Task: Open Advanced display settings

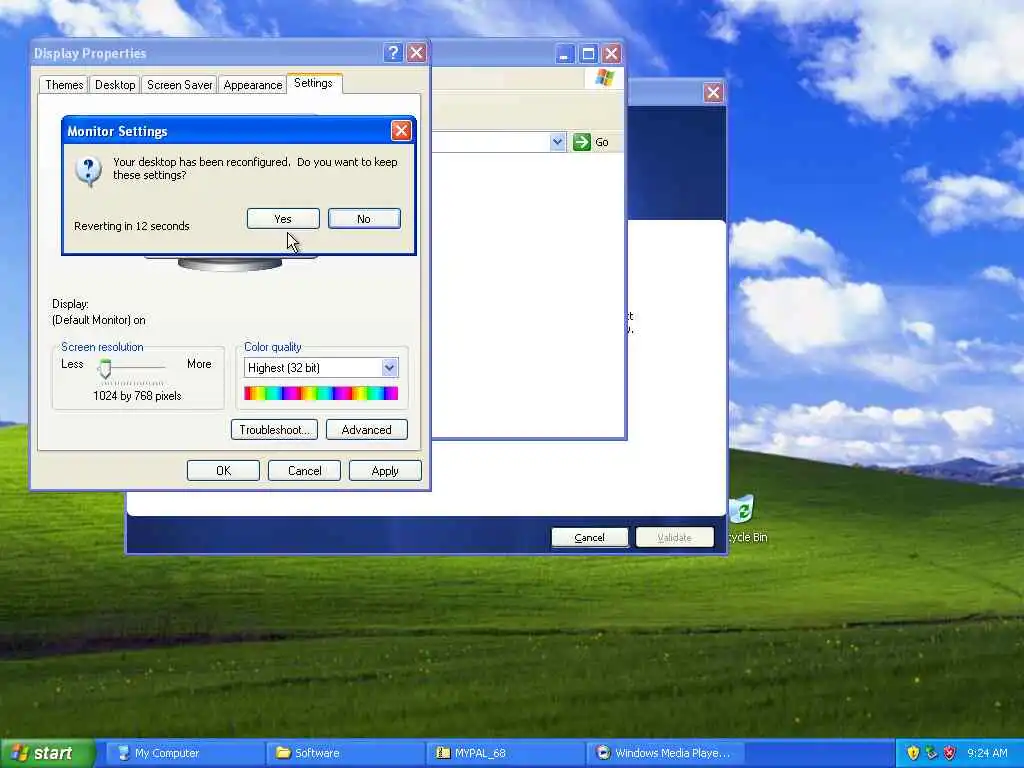Action: (366, 430)
